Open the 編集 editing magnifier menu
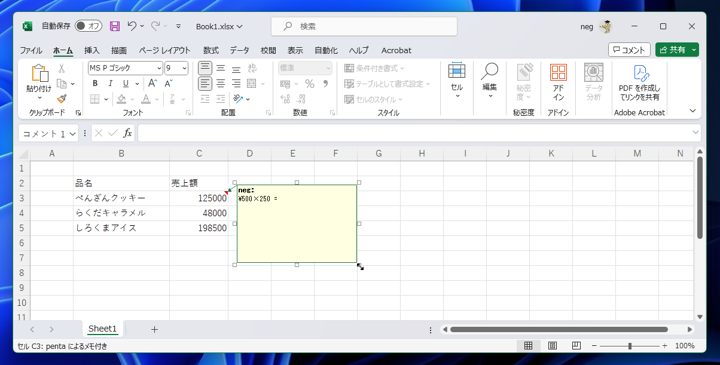The width and height of the screenshot is (720, 365). pos(490,80)
